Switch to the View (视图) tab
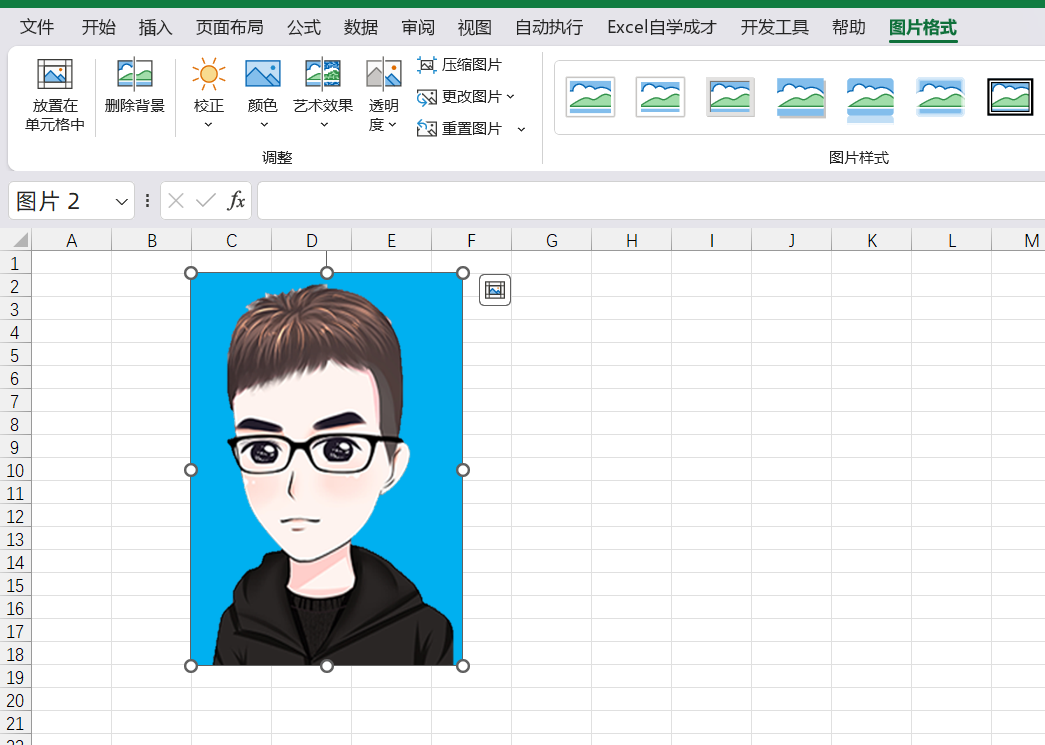Screen dimensions: 1045x745 [x=475, y=27]
